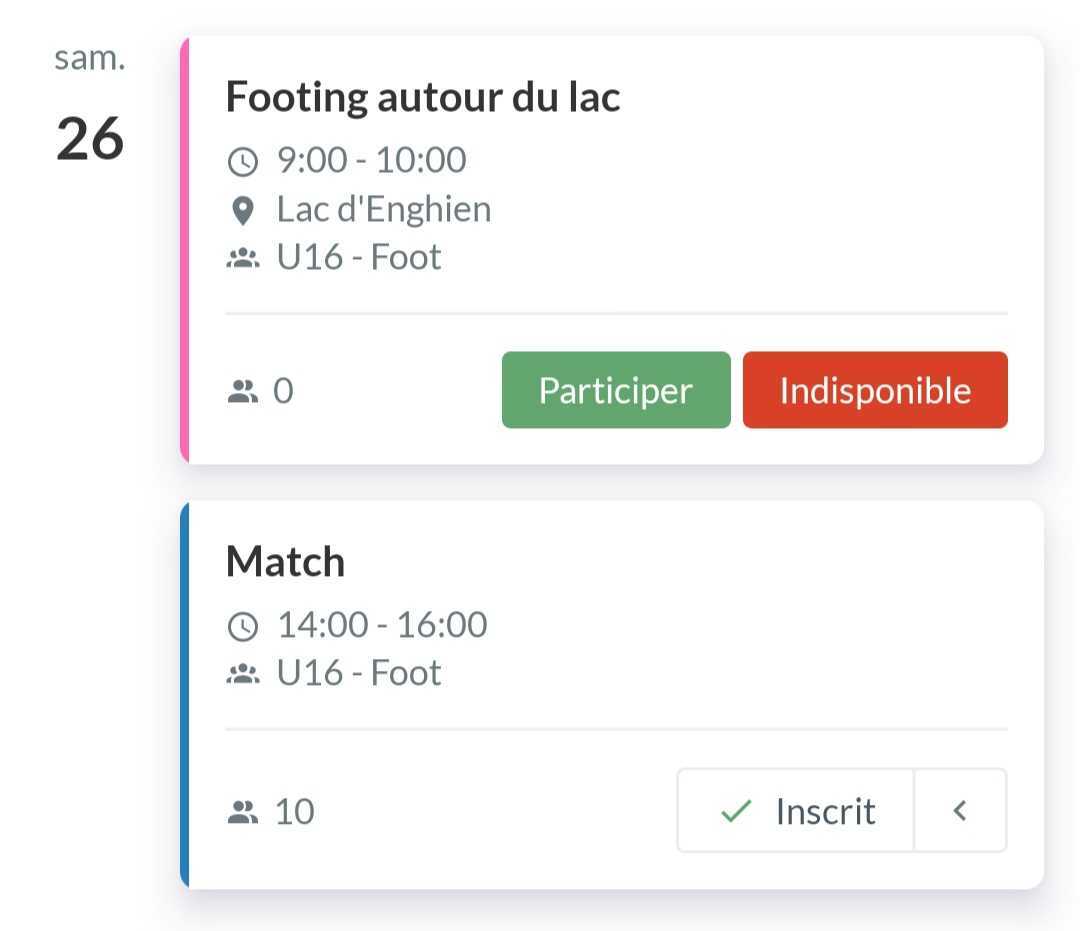Image resolution: width=1080 pixels, height=931 pixels.
Task: Click the clock icon beside 9:00 - 10:00
Action: click(243, 161)
